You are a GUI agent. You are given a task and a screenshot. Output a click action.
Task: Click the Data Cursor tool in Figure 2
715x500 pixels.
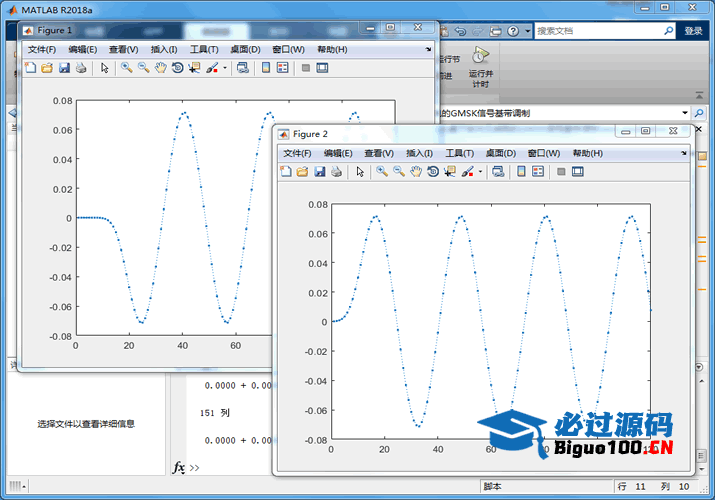click(x=449, y=172)
